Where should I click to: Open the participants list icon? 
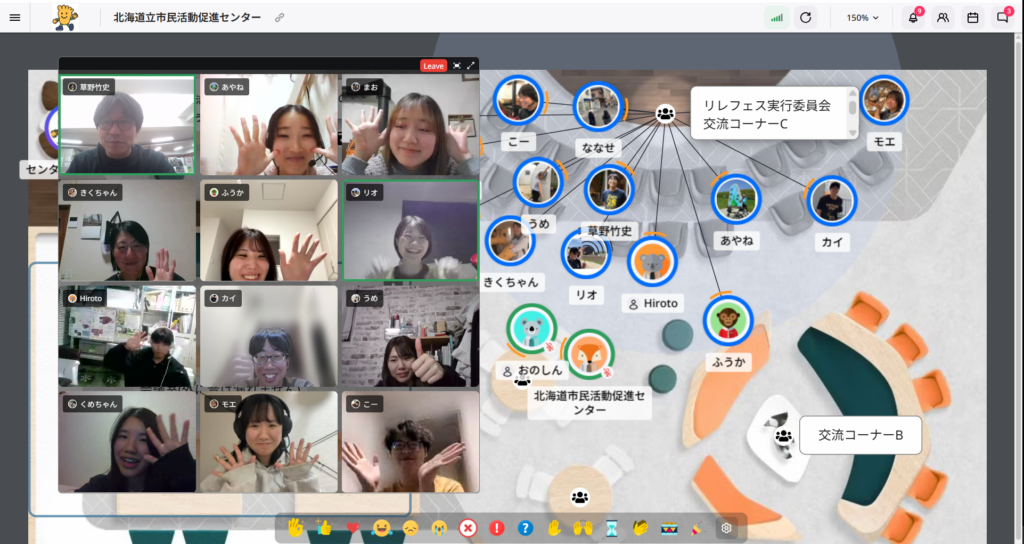943,17
